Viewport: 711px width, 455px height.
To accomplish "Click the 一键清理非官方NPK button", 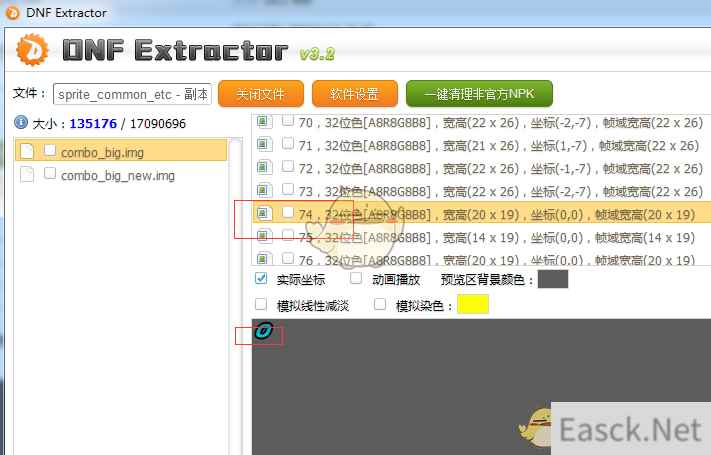I will pyautogui.click(x=479, y=94).
